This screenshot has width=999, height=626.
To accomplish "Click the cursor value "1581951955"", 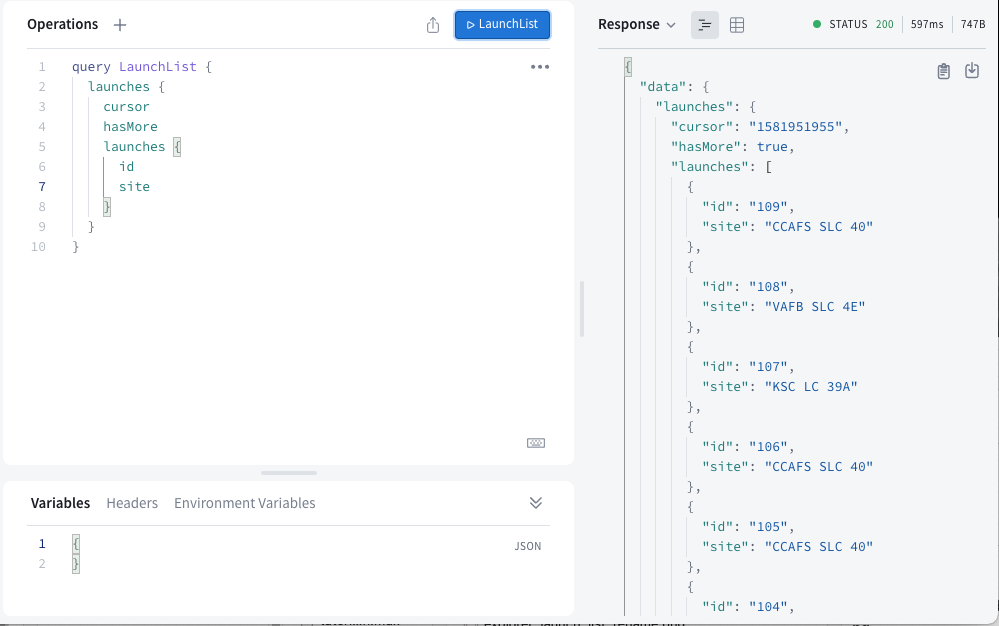I will click(795, 127).
